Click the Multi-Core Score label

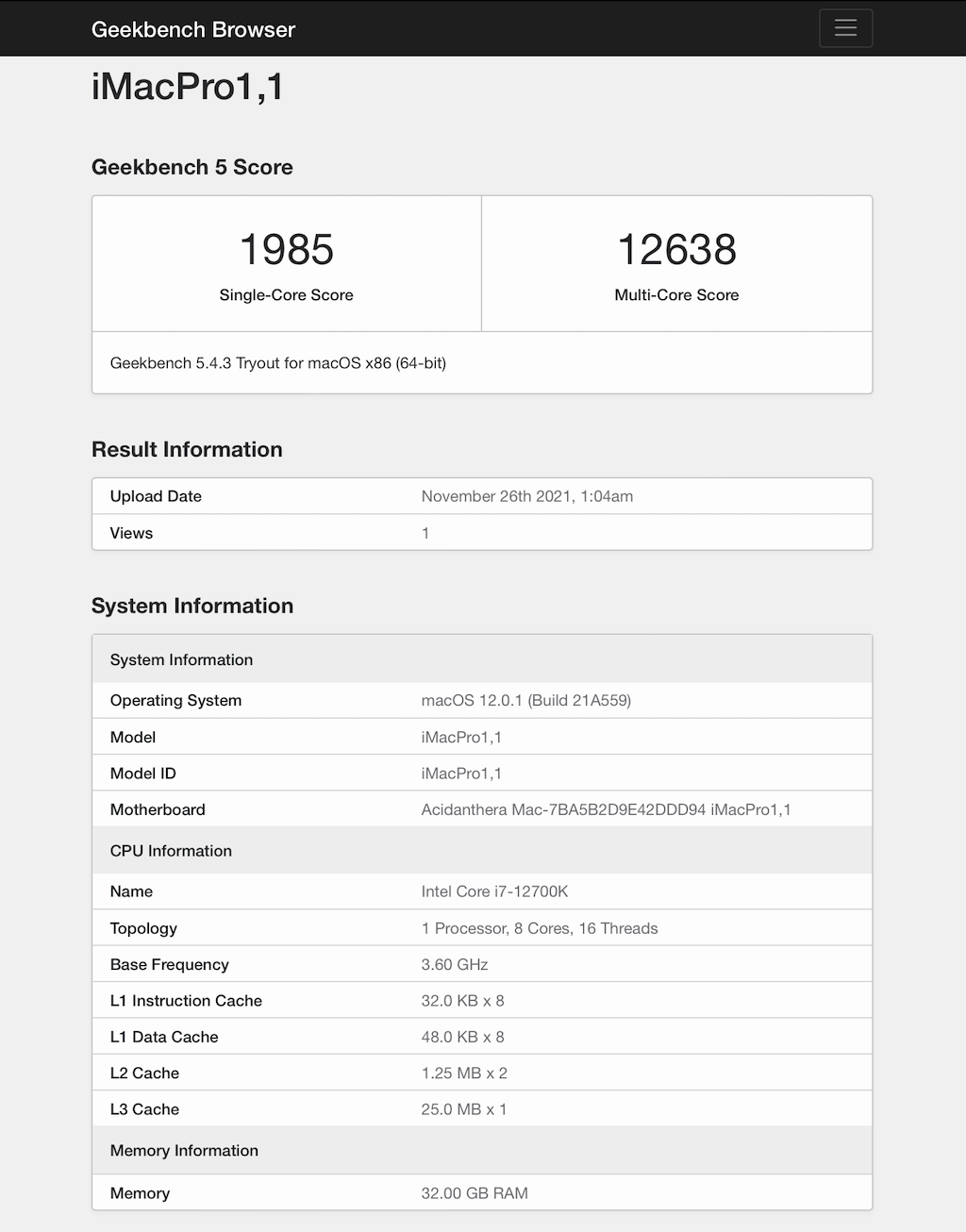(x=676, y=295)
